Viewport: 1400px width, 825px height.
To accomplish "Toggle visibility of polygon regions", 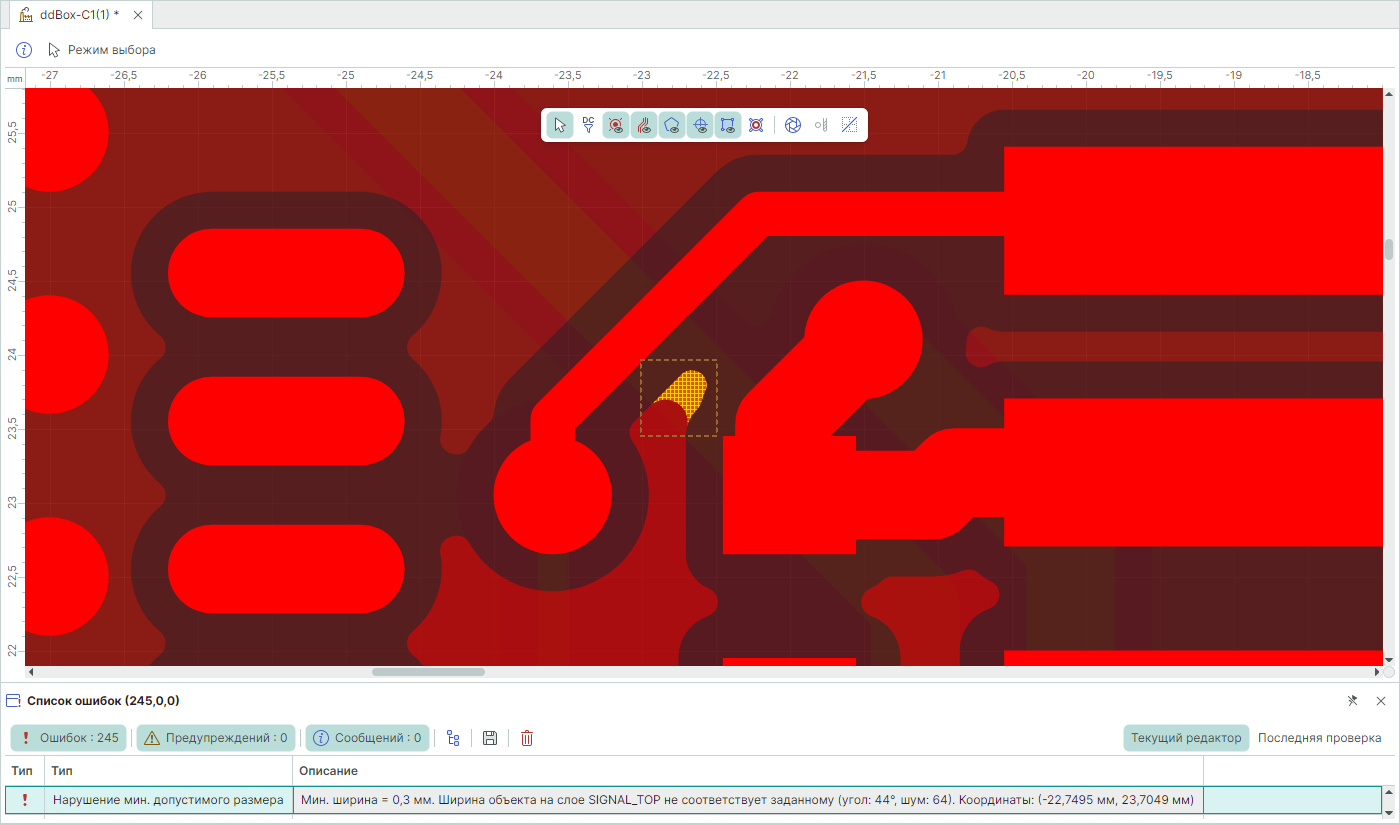I will pyautogui.click(x=672, y=125).
